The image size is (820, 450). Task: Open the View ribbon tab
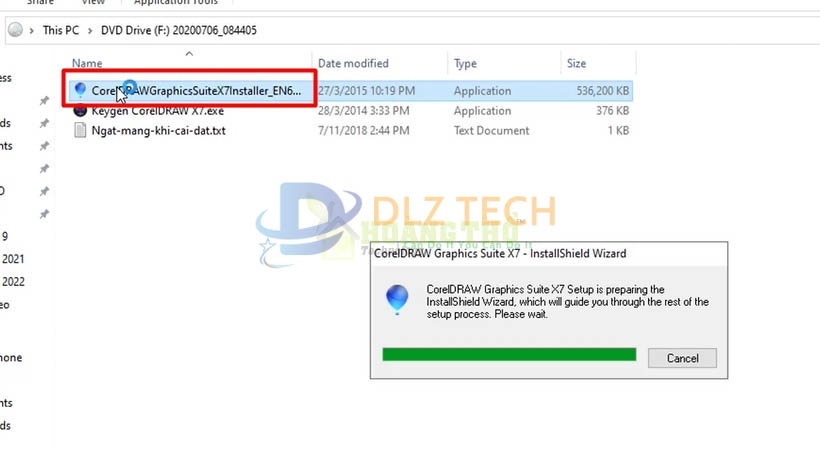(93, 2)
